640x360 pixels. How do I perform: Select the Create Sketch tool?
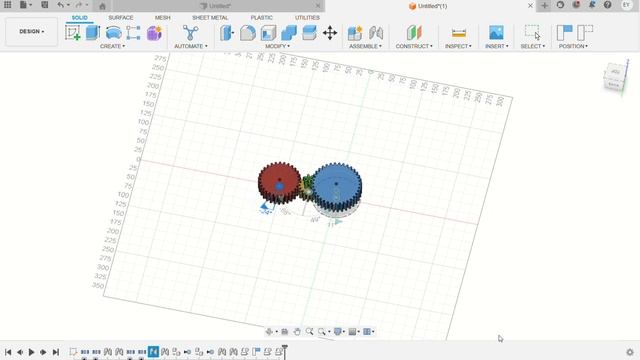pos(73,33)
